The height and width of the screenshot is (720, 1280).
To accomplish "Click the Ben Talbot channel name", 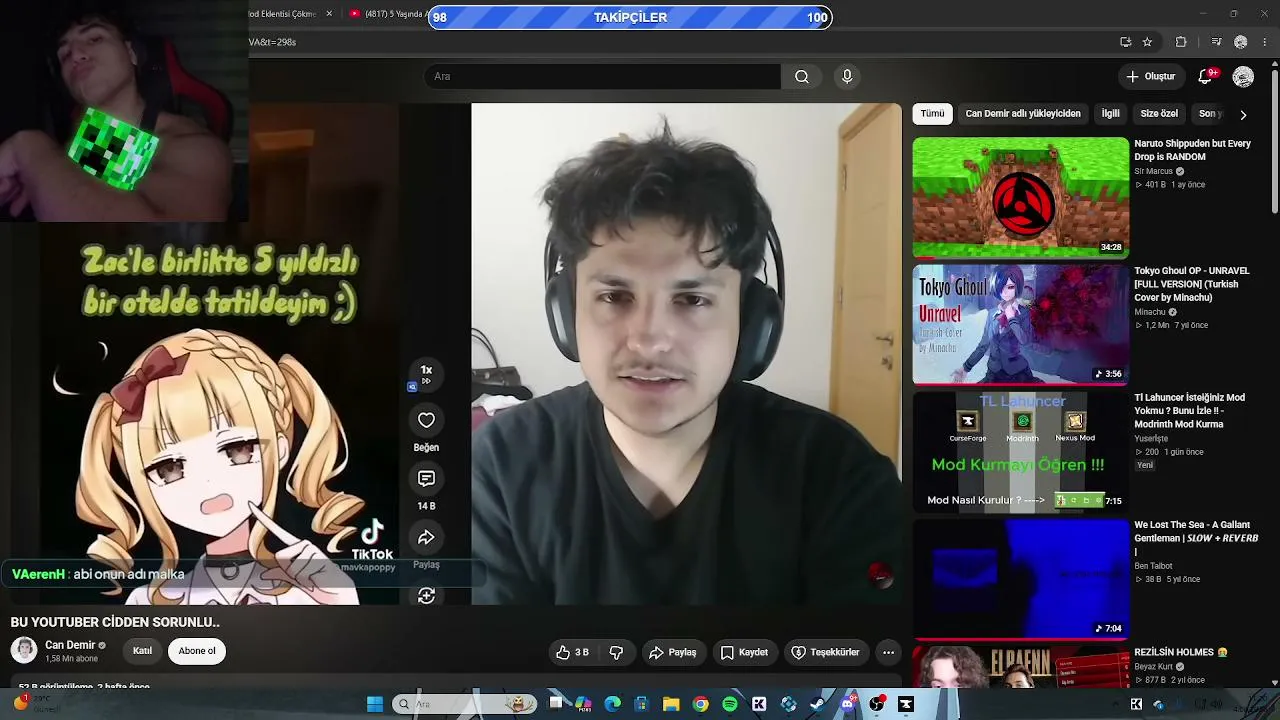I will [1154, 565].
